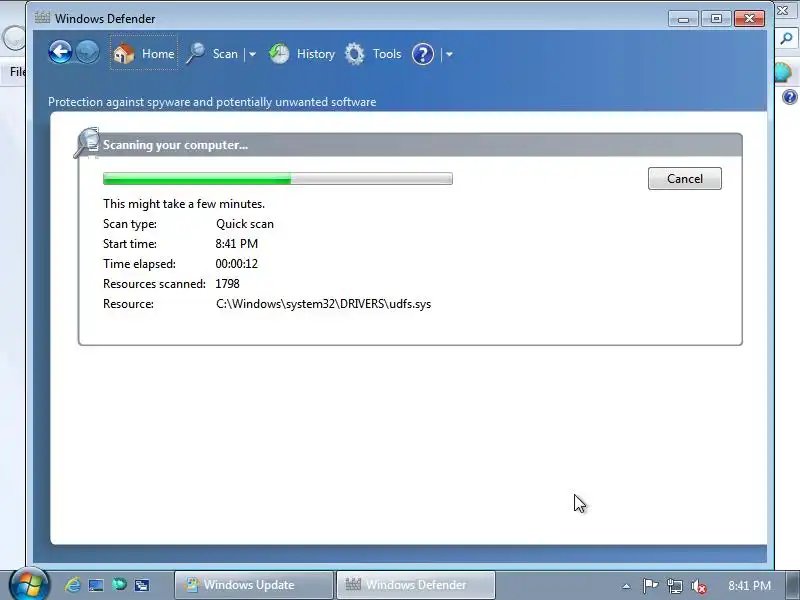Open the Scan options dropdown arrow

click(252, 54)
